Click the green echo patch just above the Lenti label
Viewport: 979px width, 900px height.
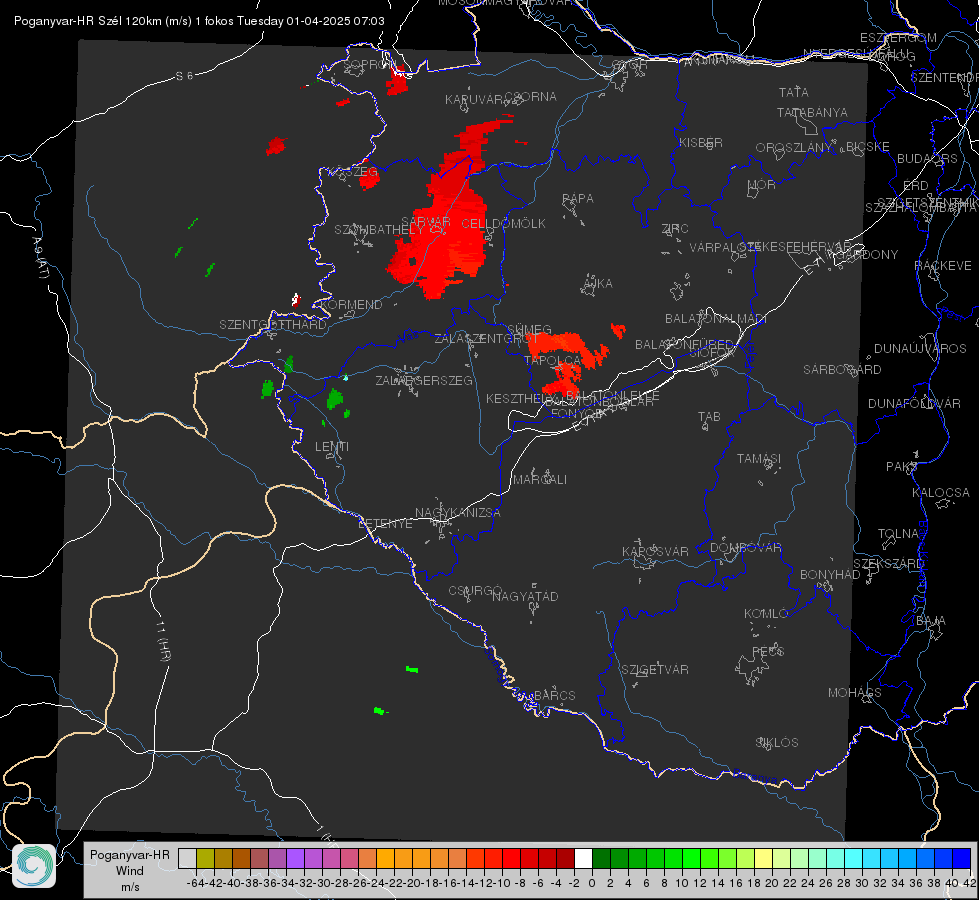point(335,398)
